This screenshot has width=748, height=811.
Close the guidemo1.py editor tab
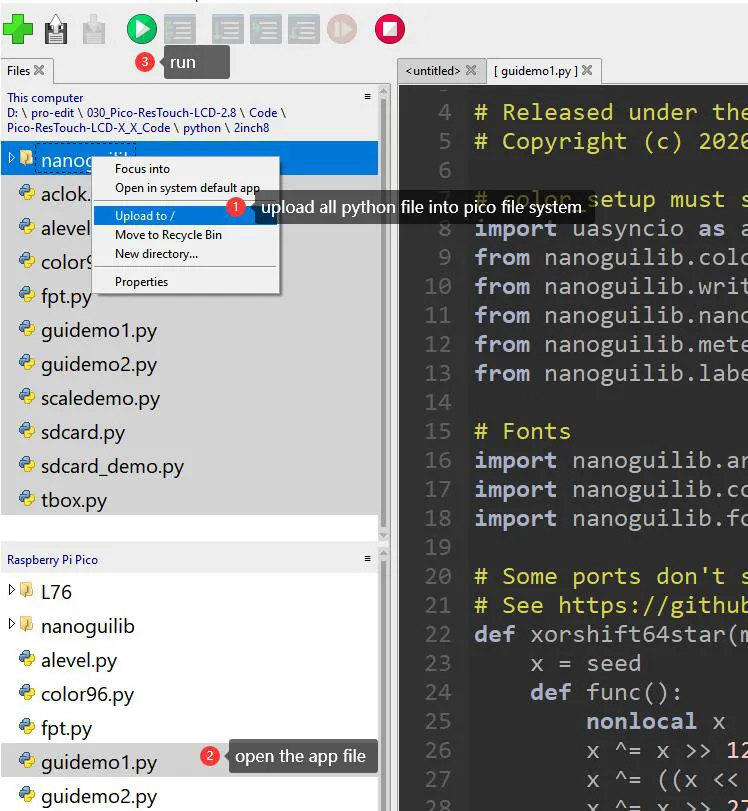tap(587, 70)
